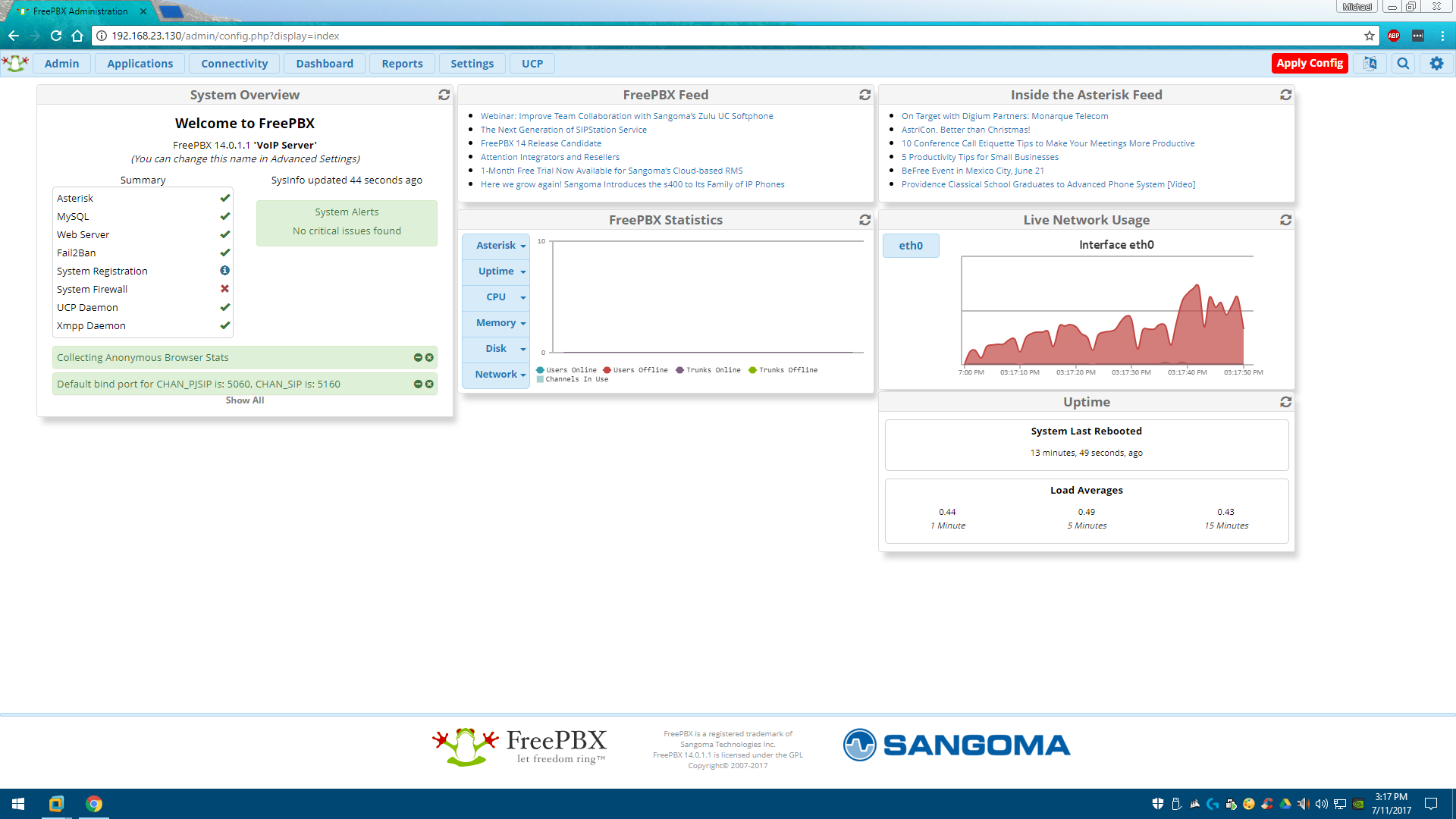
Task: Toggle Trunks Offline legend series
Action: point(783,370)
